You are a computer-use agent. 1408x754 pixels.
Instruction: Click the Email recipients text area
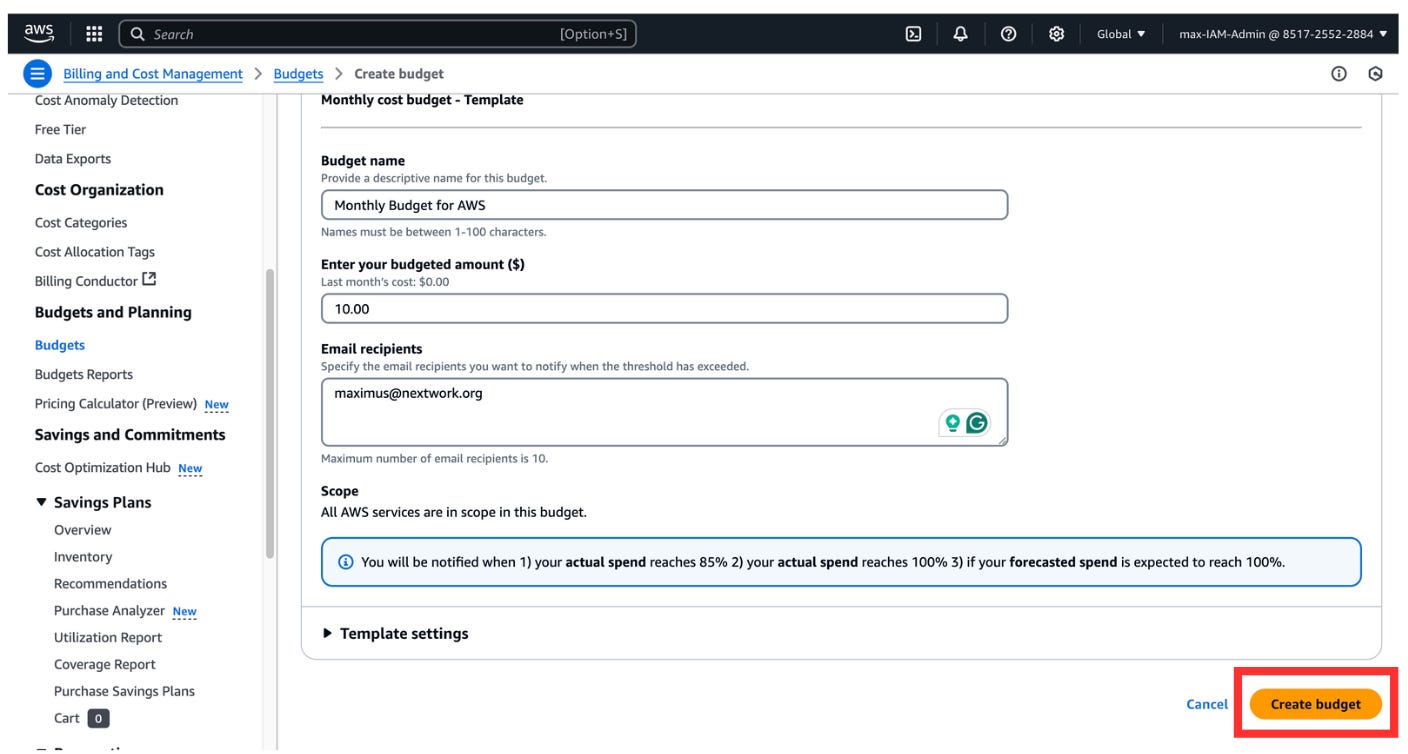click(664, 412)
